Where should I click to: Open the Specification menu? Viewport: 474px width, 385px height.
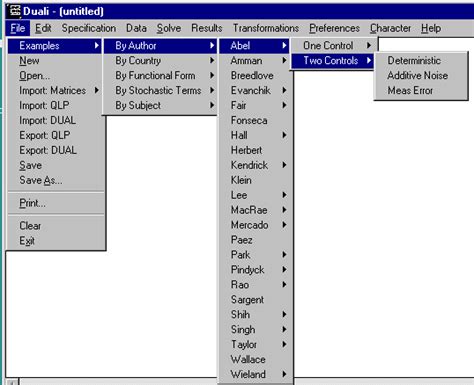[89, 28]
